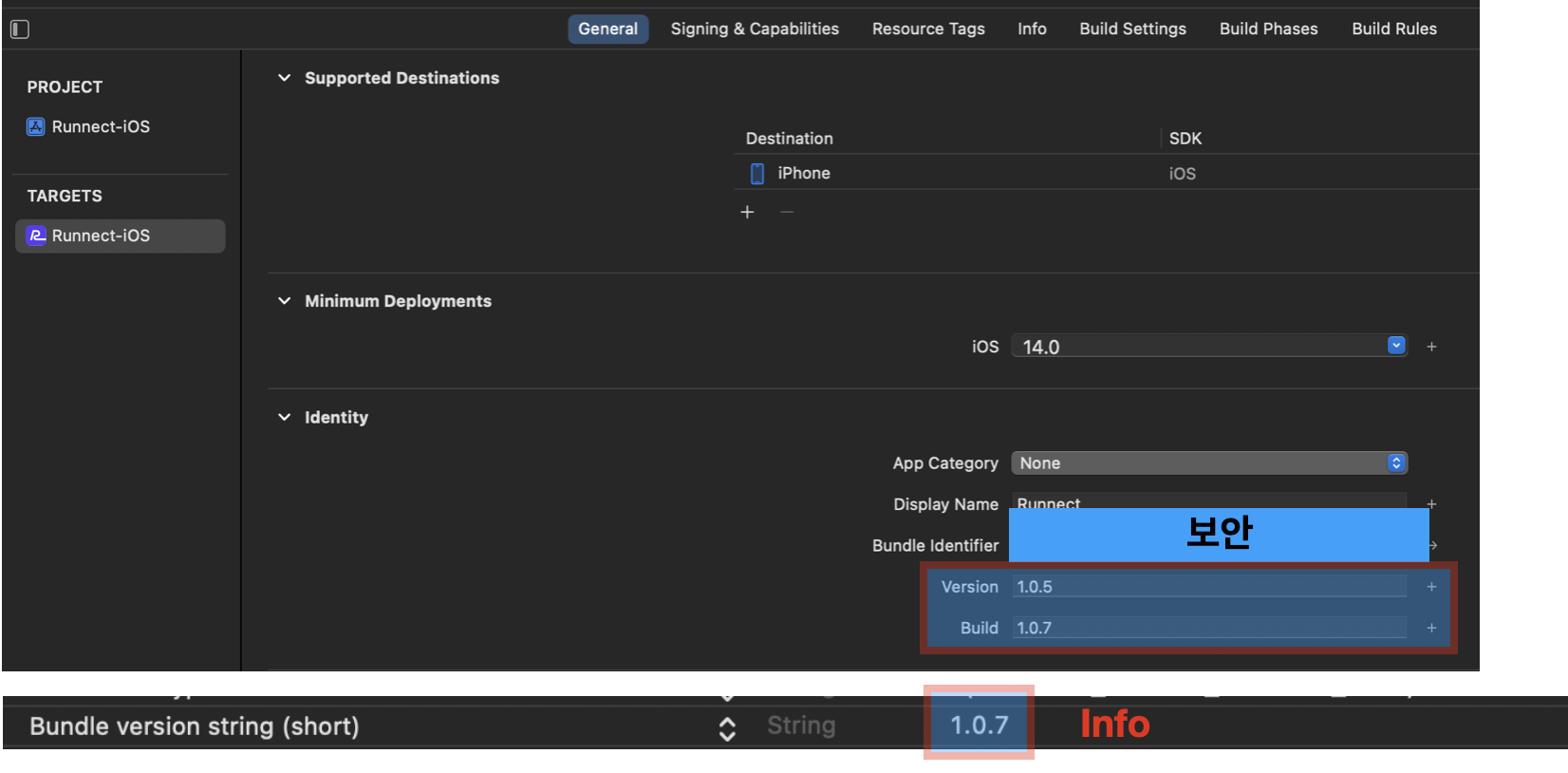
Task: Edit the Display Name field
Action: (1209, 500)
